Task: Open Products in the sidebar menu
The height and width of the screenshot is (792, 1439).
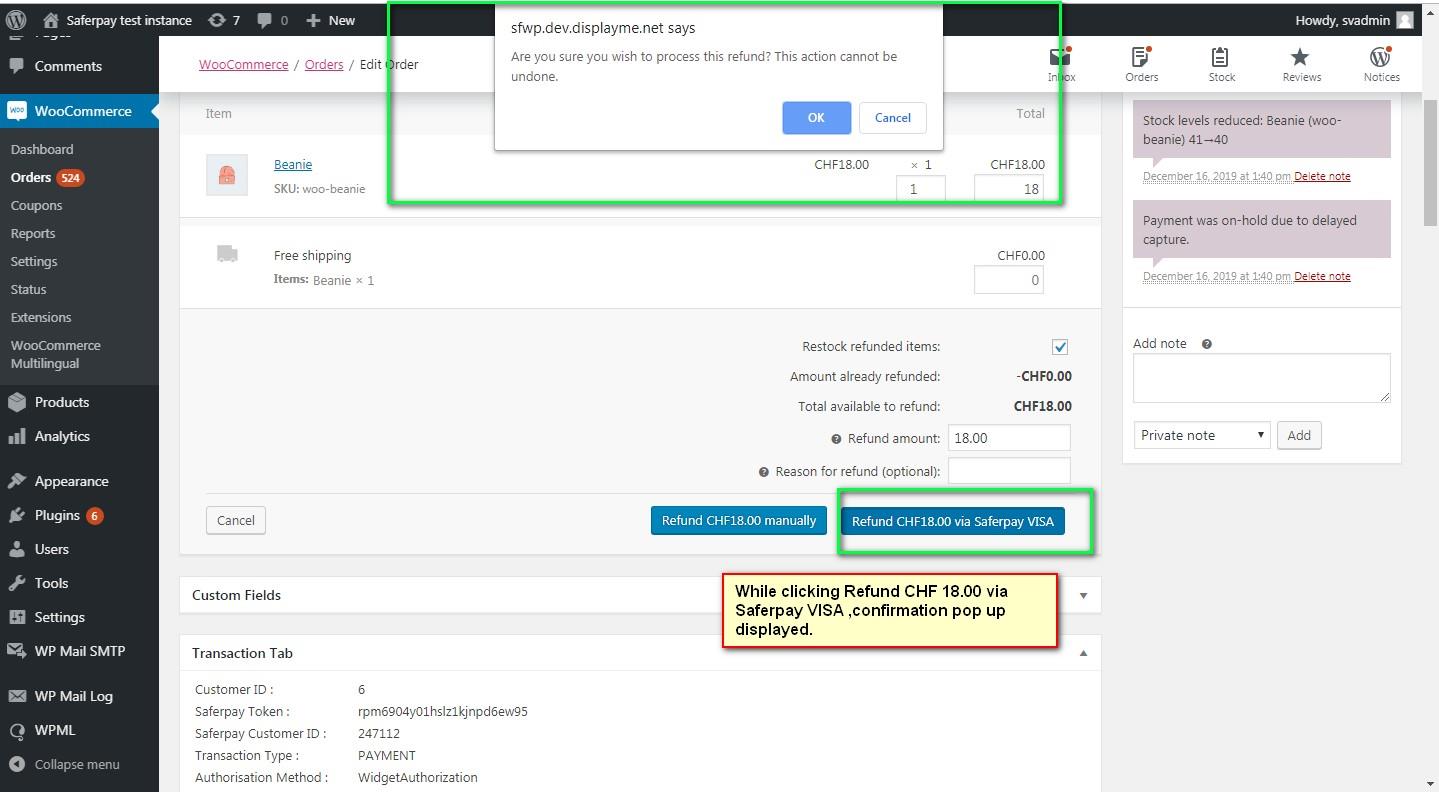Action: tap(61, 402)
